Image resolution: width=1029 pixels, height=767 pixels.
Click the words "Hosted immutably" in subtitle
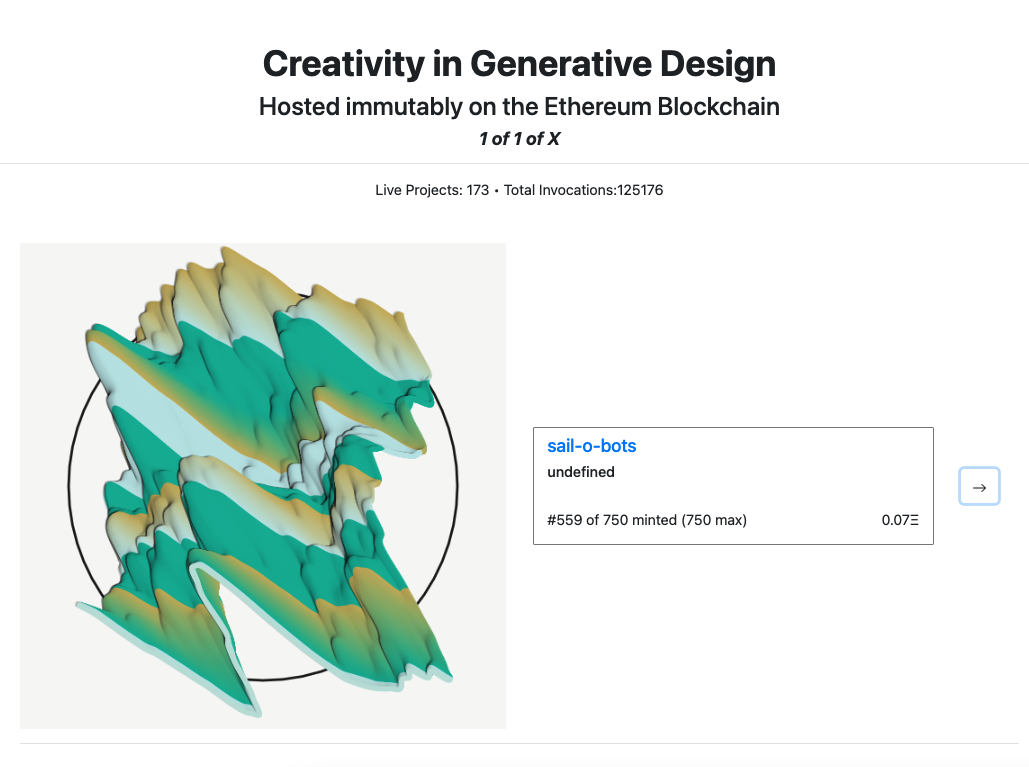[361, 106]
